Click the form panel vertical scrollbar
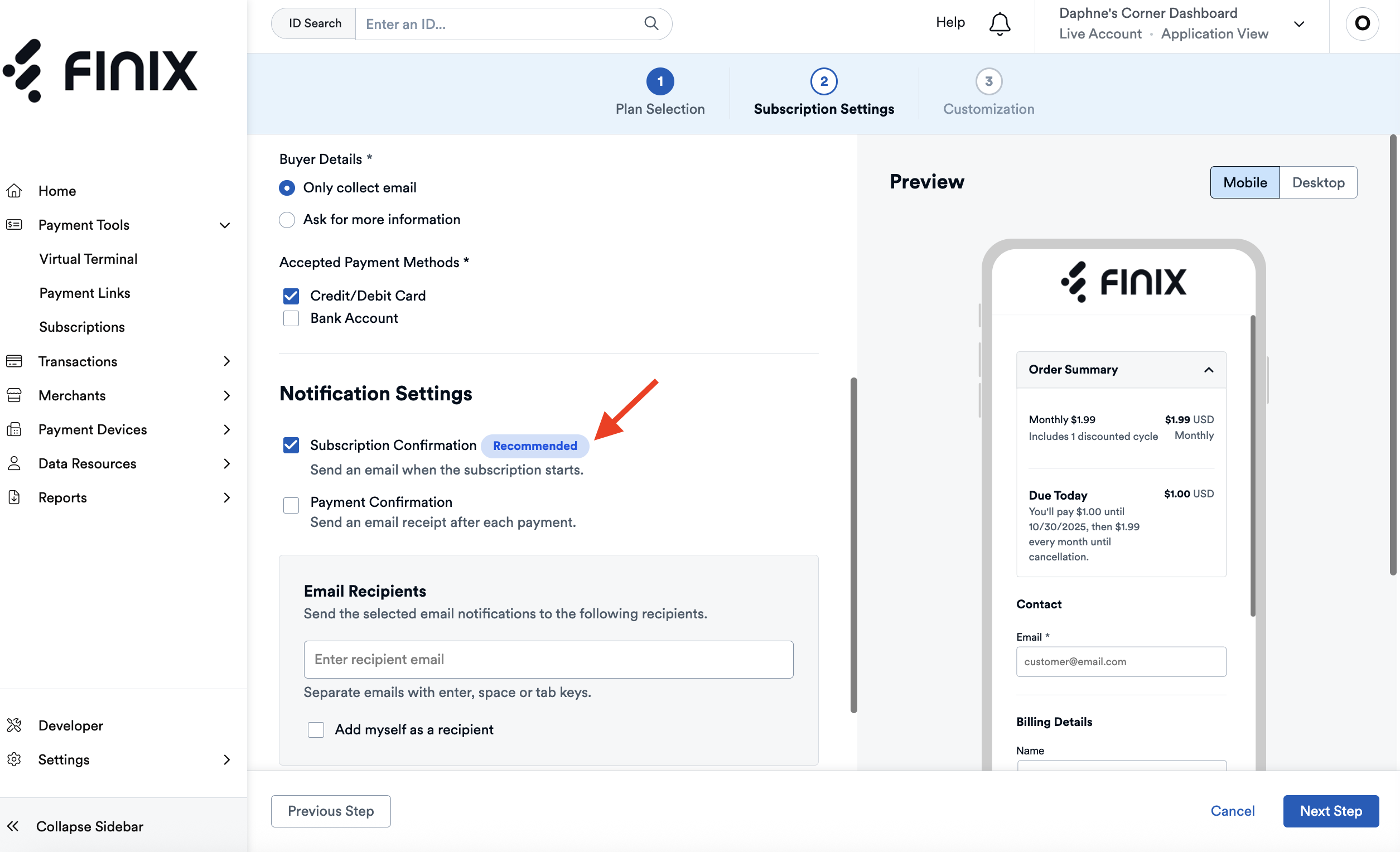The image size is (1400, 852). click(x=853, y=544)
